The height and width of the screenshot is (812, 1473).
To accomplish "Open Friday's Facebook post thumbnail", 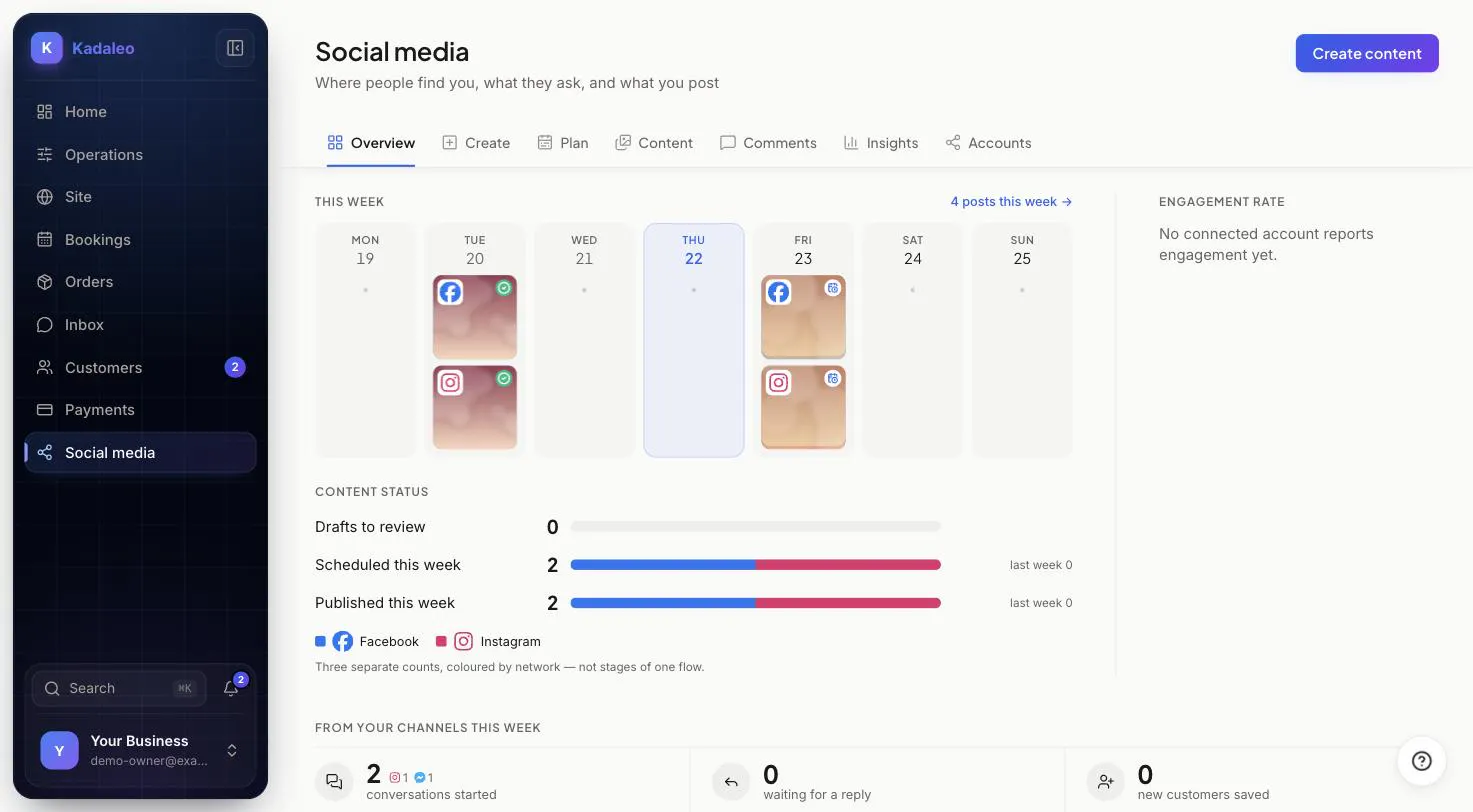I will tap(803, 317).
